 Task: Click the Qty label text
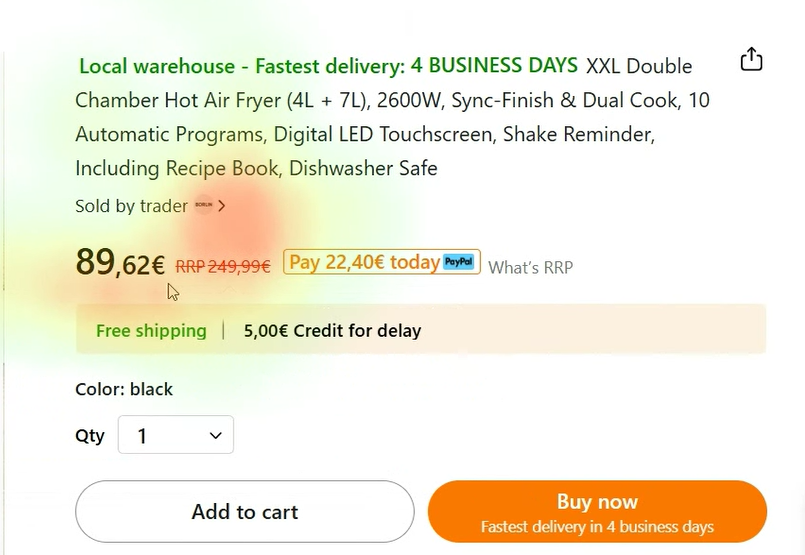[90, 435]
